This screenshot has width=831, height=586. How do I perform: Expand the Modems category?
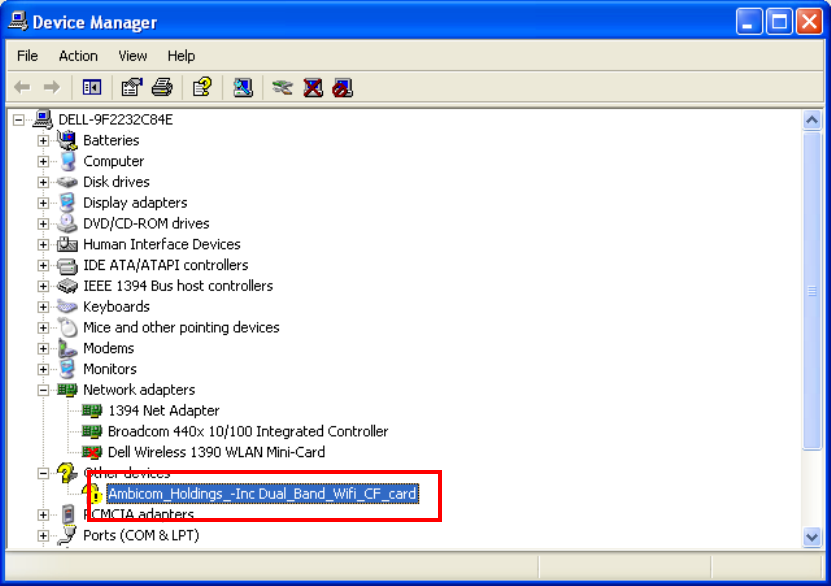[43, 349]
